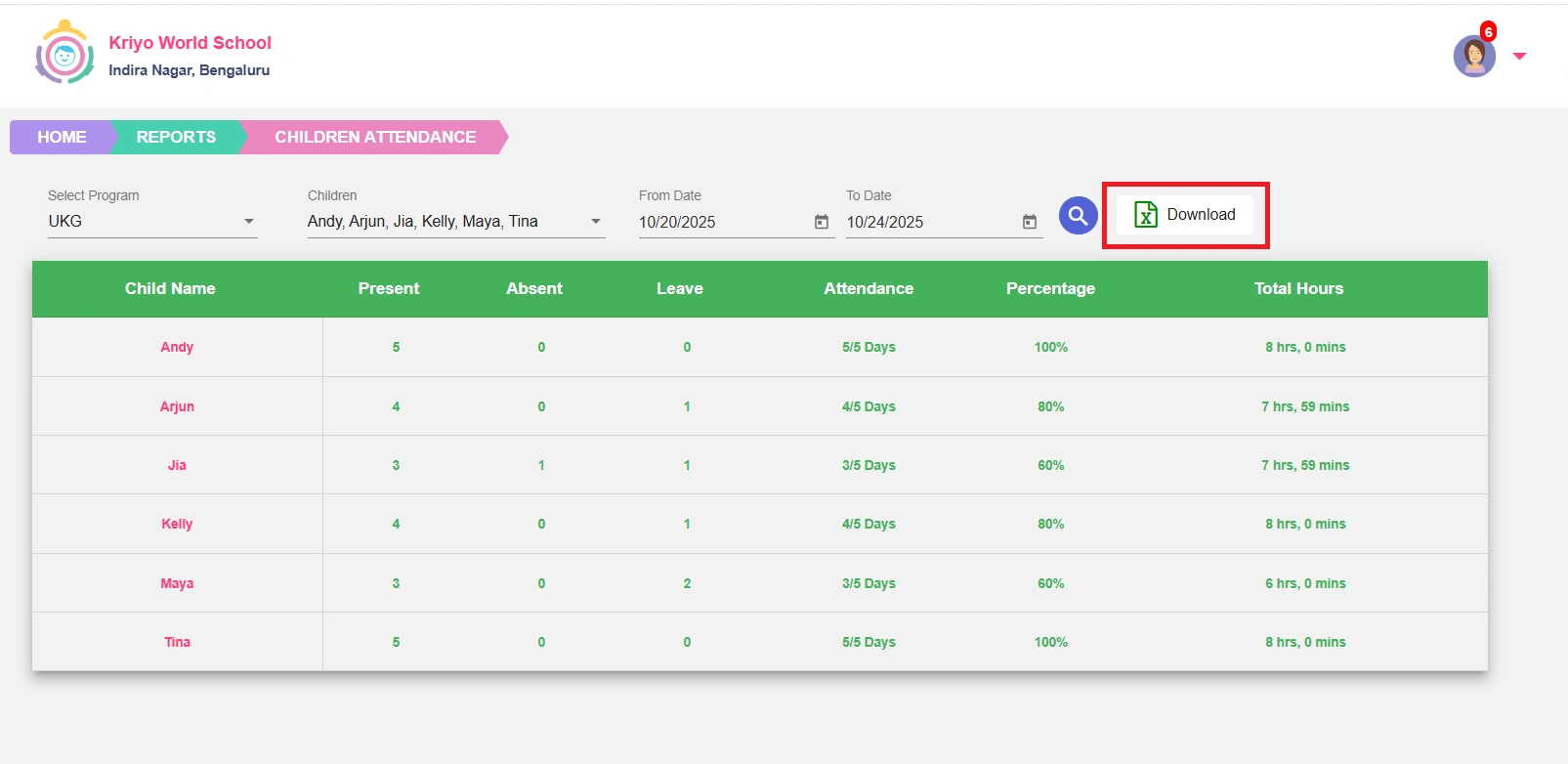
Task: Click Andy's 8 hrs, 0 mins total
Action: pyautogui.click(x=1305, y=347)
